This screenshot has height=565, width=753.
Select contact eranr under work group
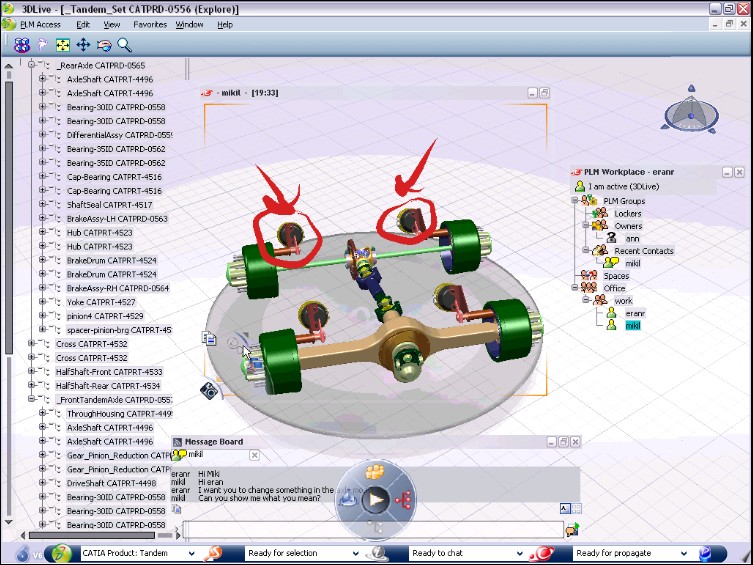635,313
